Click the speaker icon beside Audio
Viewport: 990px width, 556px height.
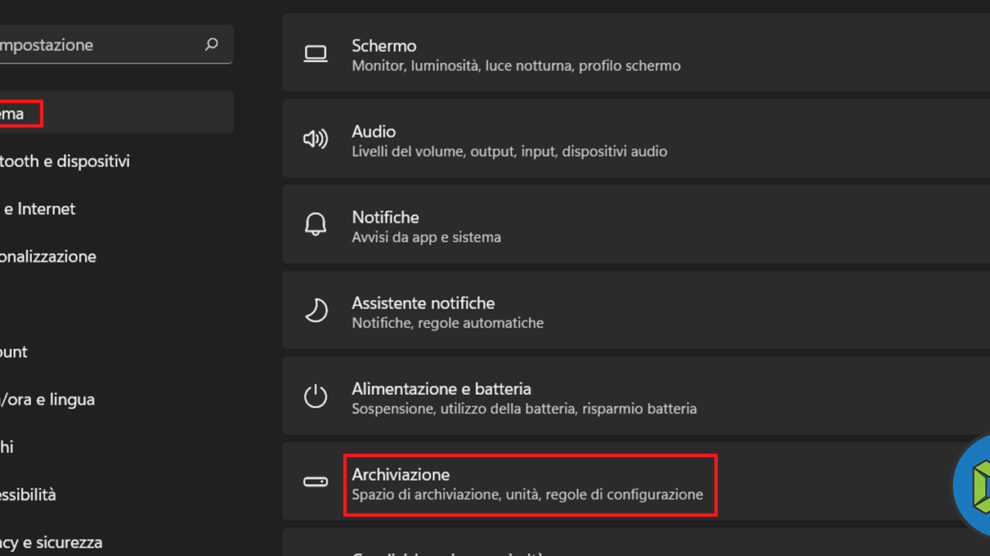[315, 140]
